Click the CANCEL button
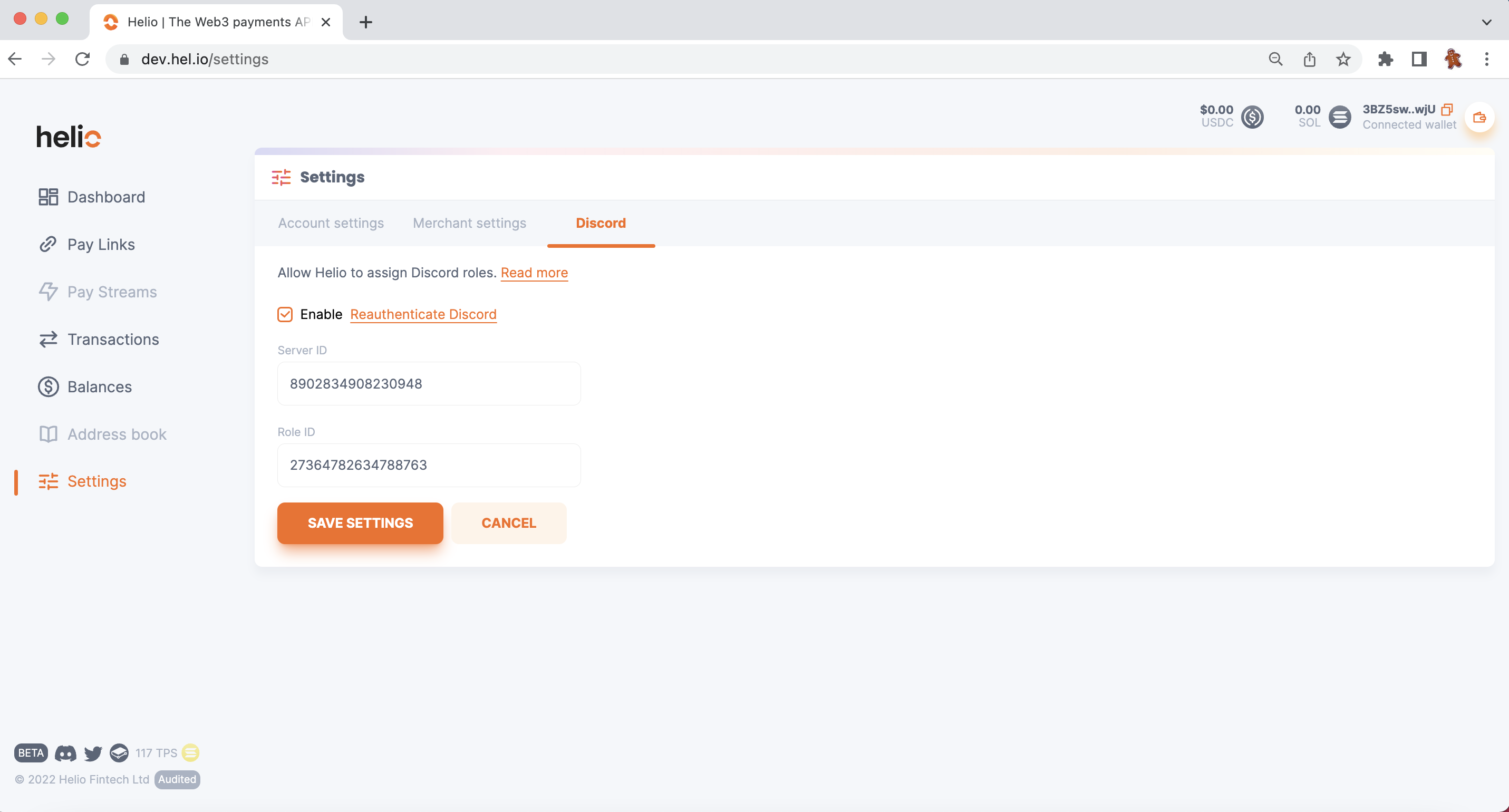This screenshot has width=1509, height=812. pyautogui.click(x=508, y=523)
